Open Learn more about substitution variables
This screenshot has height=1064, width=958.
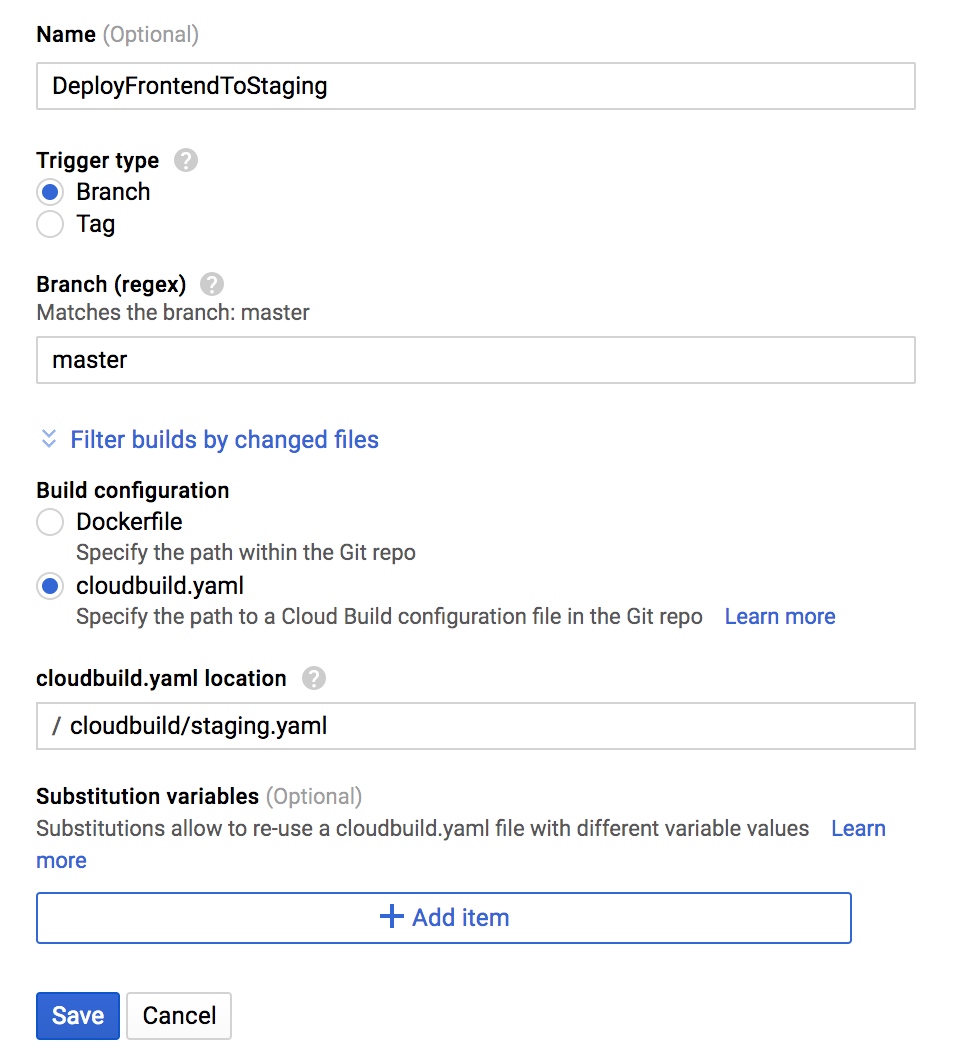coord(857,828)
